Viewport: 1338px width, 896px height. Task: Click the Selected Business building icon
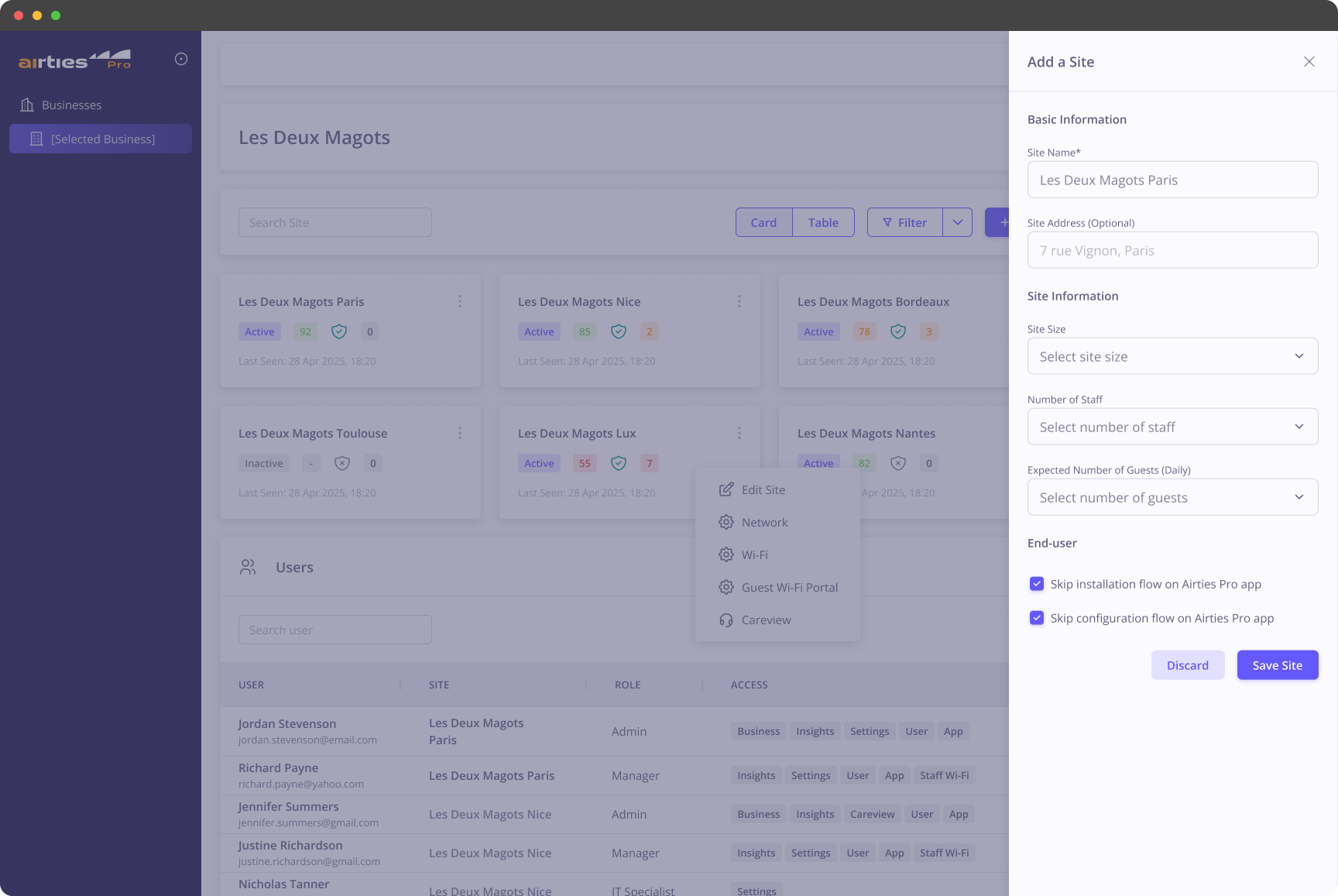click(36, 139)
